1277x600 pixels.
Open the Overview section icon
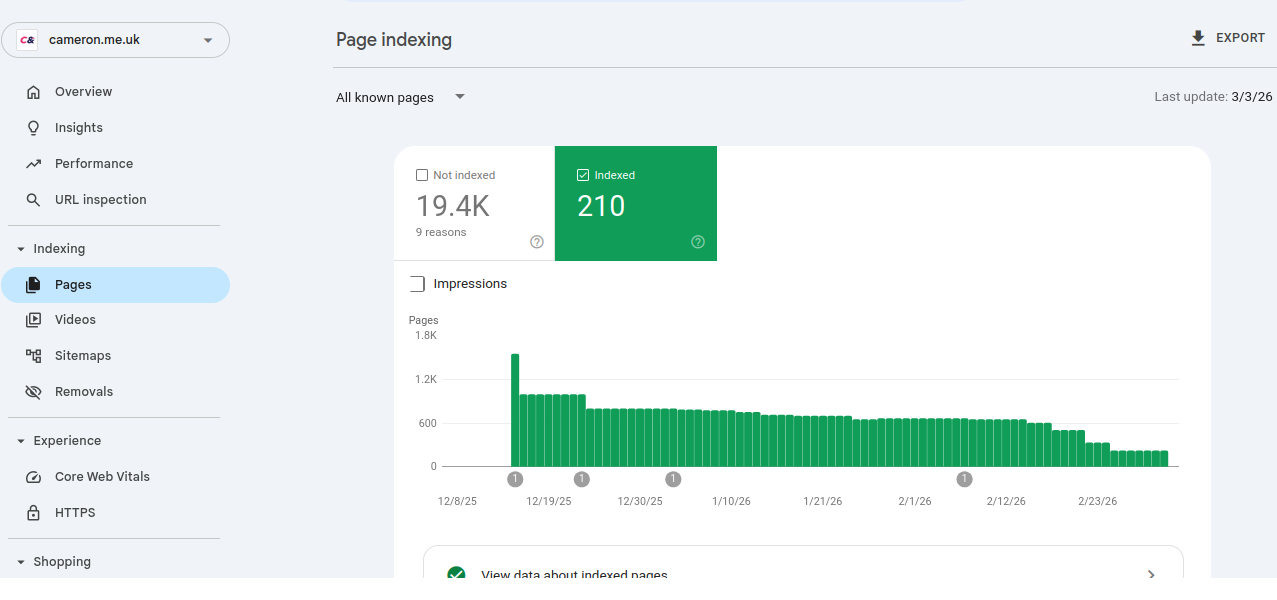(35, 91)
